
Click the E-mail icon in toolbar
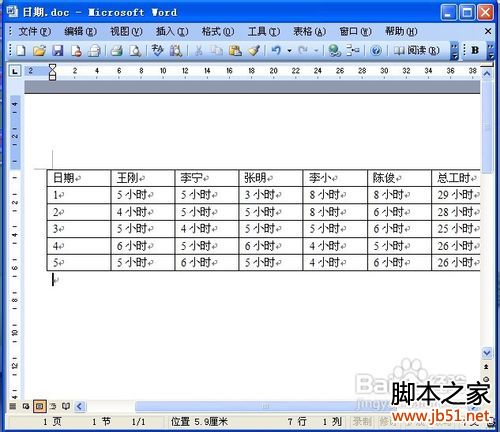pos(94,51)
